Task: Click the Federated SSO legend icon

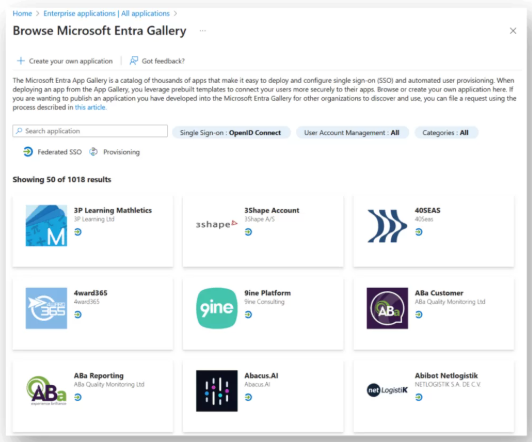Action: point(28,152)
